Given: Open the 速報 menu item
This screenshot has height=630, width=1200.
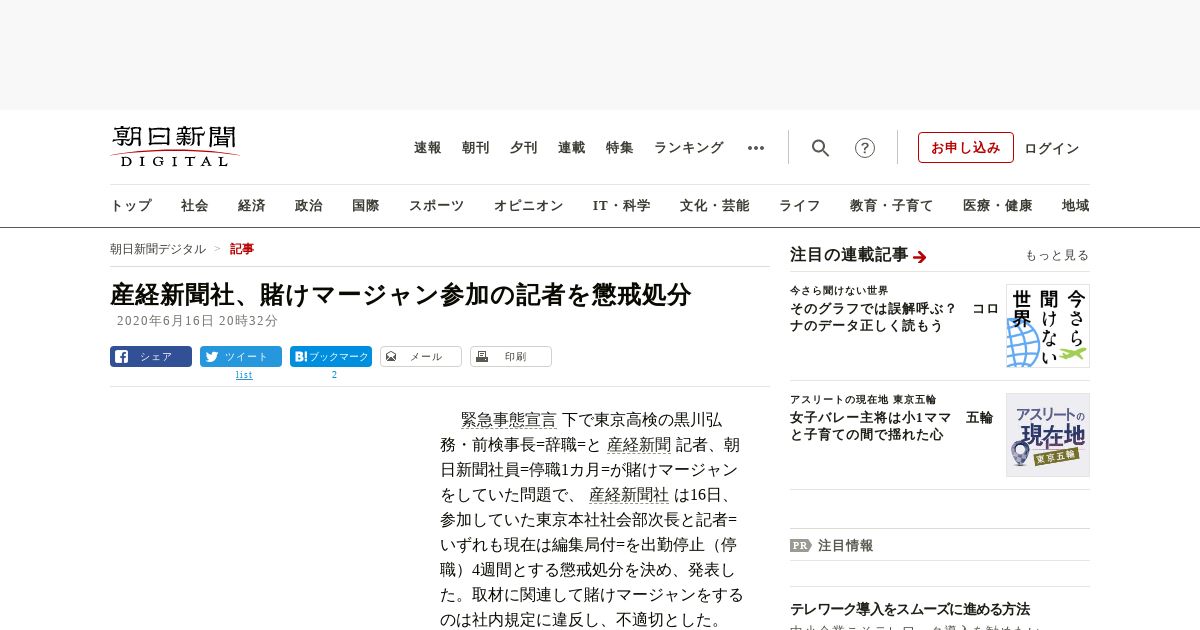Looking at the screenshot, I should click(x=427, y=148).
